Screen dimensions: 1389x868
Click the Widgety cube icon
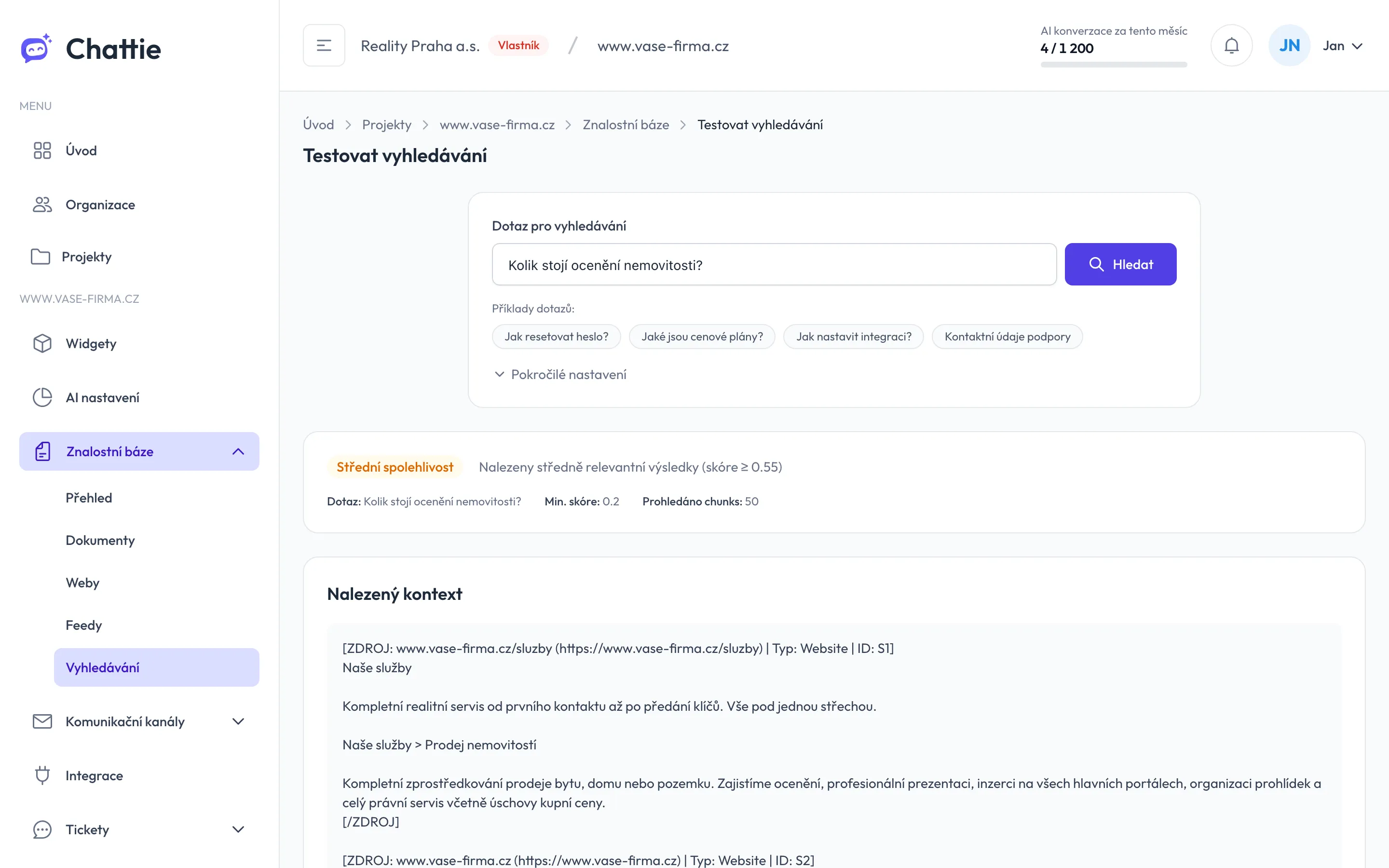[x=42, y=343]
